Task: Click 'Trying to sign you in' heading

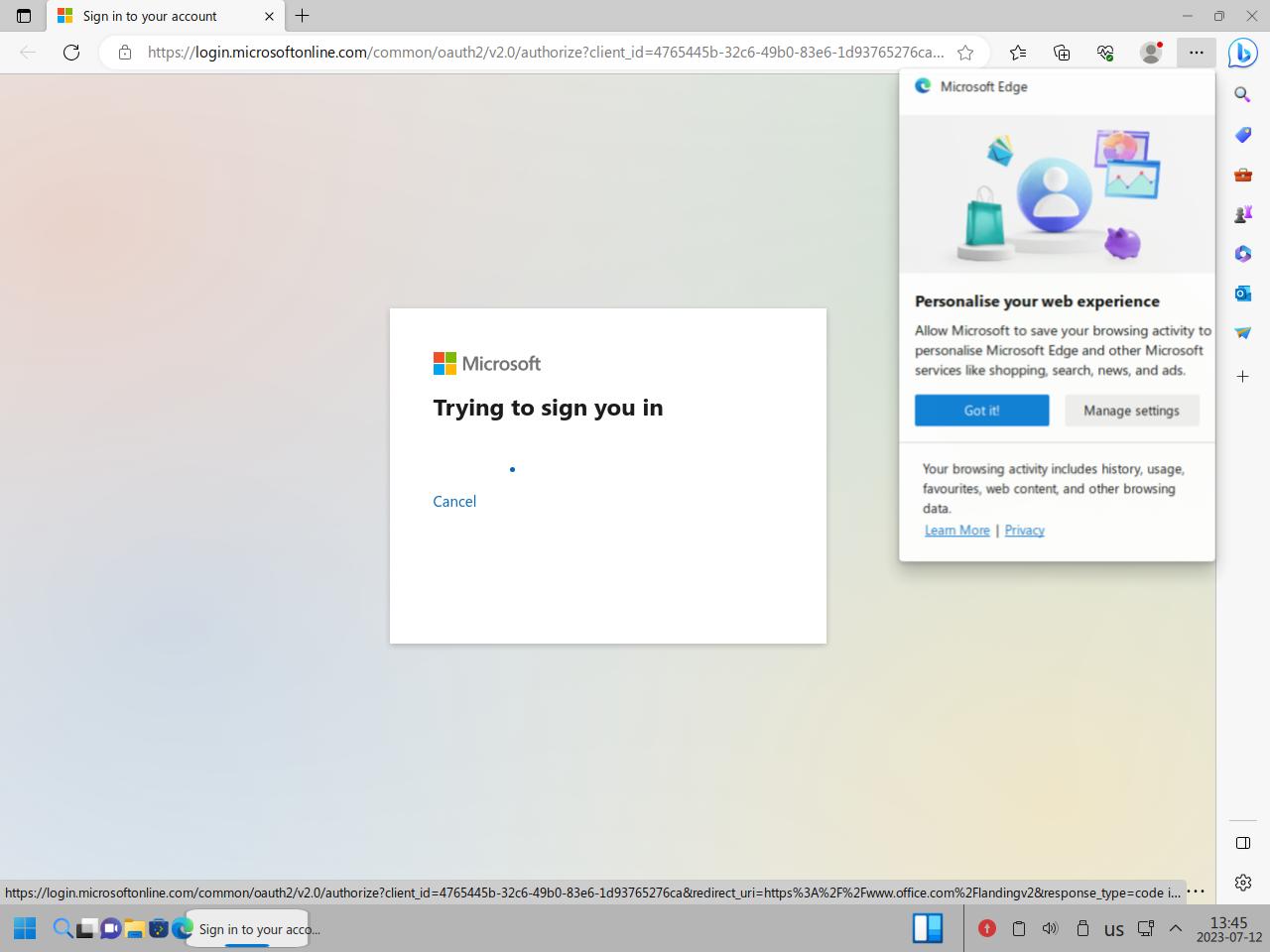Action: pos(548,408)
